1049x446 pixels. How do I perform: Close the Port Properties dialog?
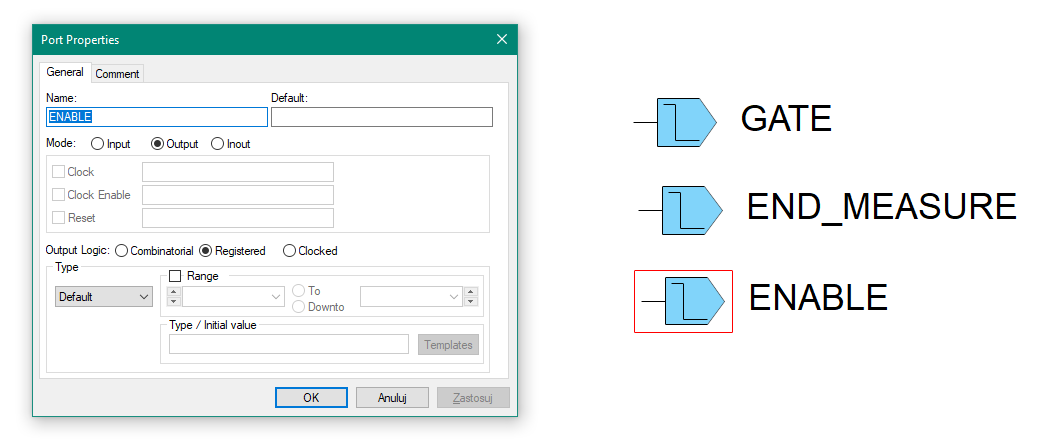502,40
